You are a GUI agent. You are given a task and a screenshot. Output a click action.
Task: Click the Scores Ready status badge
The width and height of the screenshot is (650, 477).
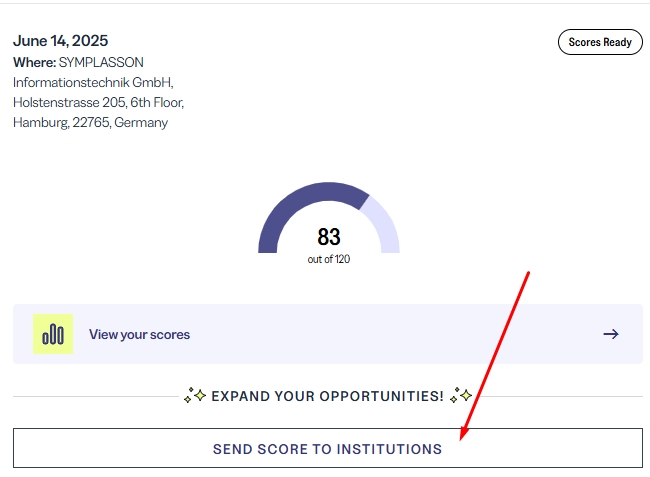(x=600, y=42)
